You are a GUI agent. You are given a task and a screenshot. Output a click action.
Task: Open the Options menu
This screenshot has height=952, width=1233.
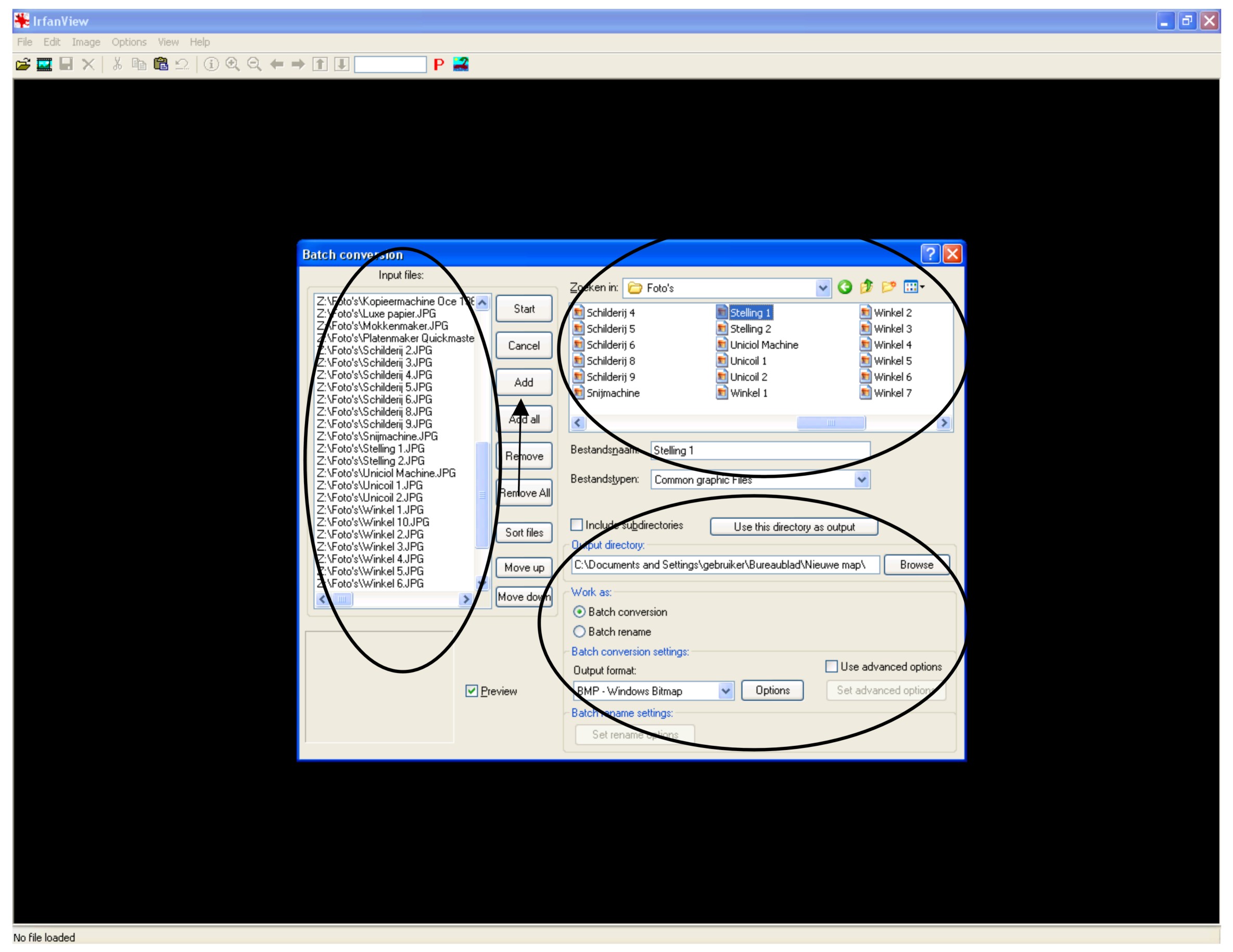[x=129, y=42]
